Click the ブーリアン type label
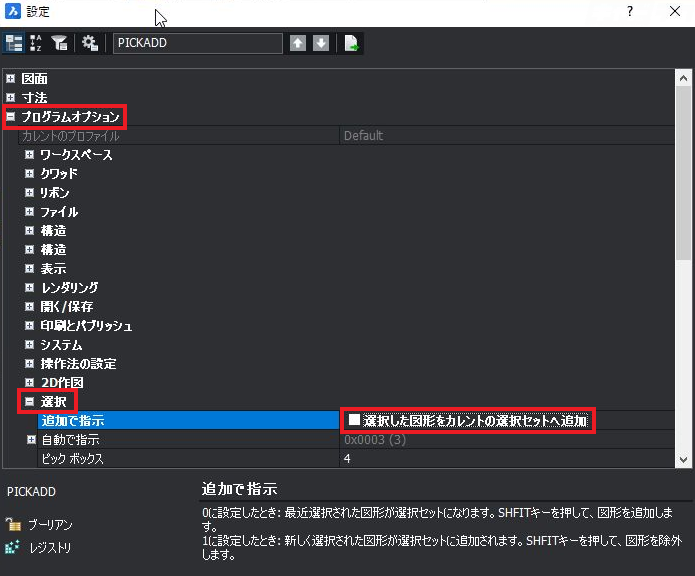The image size is (695, 576). click(50, 525)
